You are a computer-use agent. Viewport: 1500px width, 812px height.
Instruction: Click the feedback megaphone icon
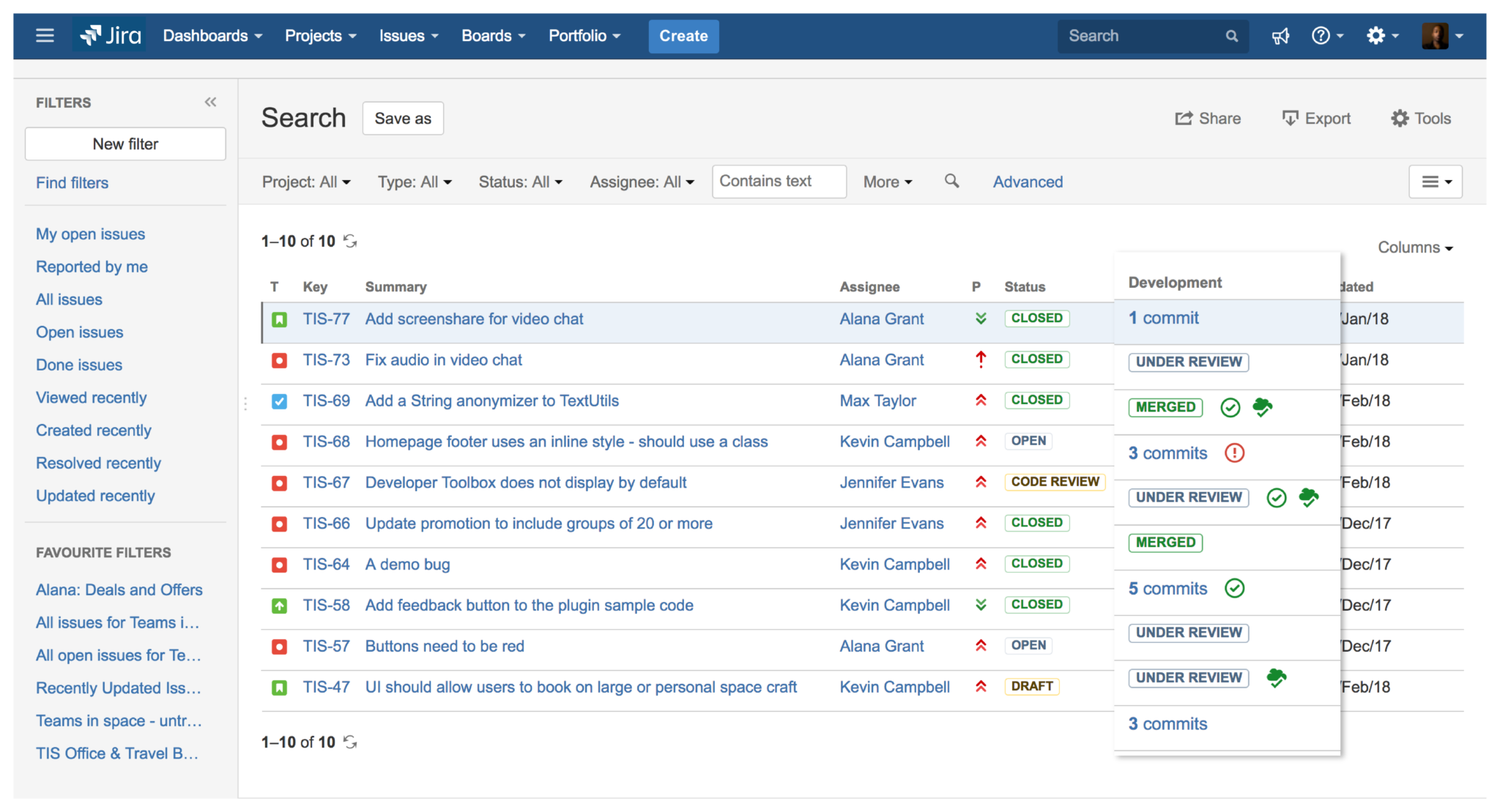point(1280,36)
